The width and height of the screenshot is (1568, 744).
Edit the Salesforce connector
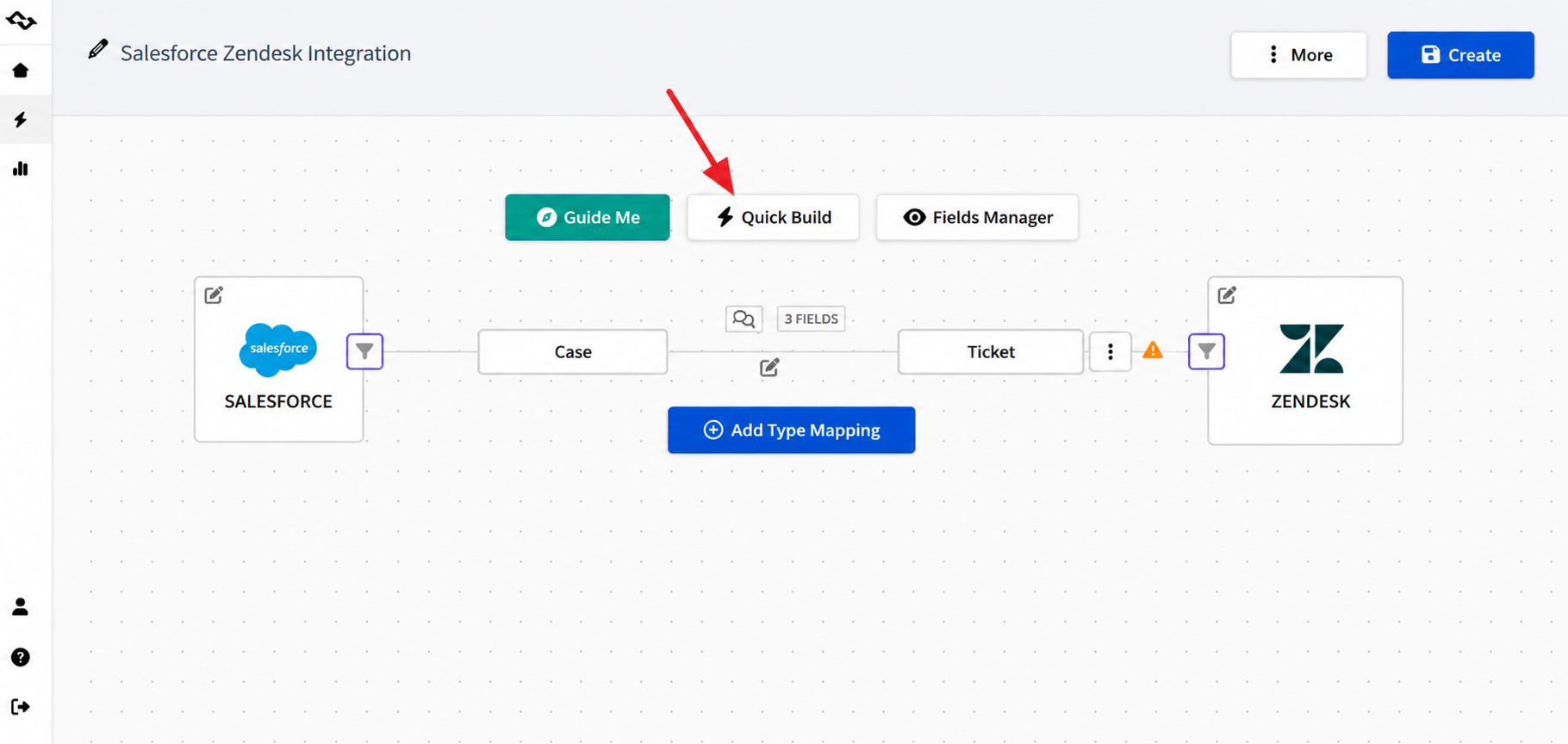click(214, 295)
